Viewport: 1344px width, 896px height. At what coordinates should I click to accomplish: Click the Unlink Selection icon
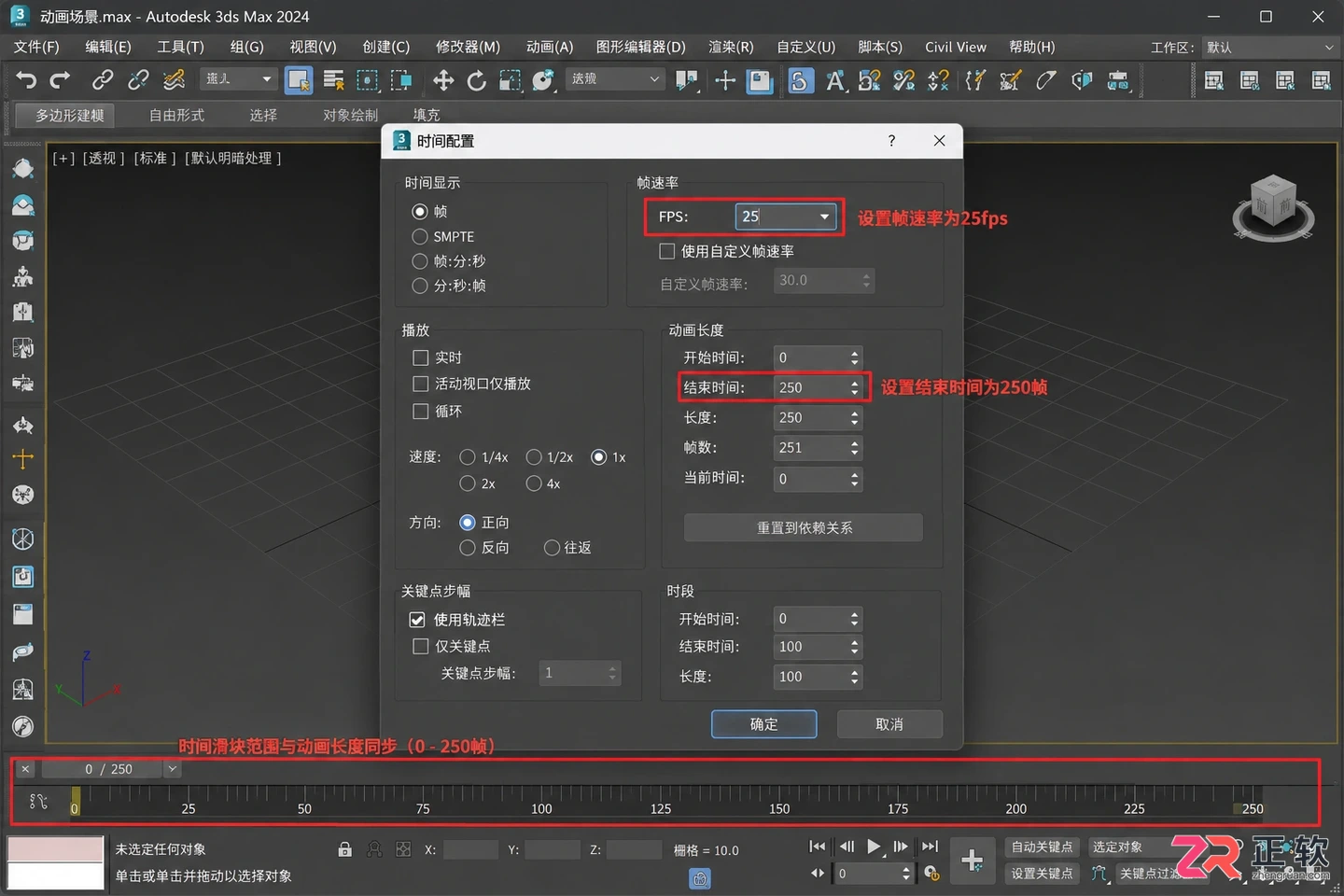tap(138, 81)
